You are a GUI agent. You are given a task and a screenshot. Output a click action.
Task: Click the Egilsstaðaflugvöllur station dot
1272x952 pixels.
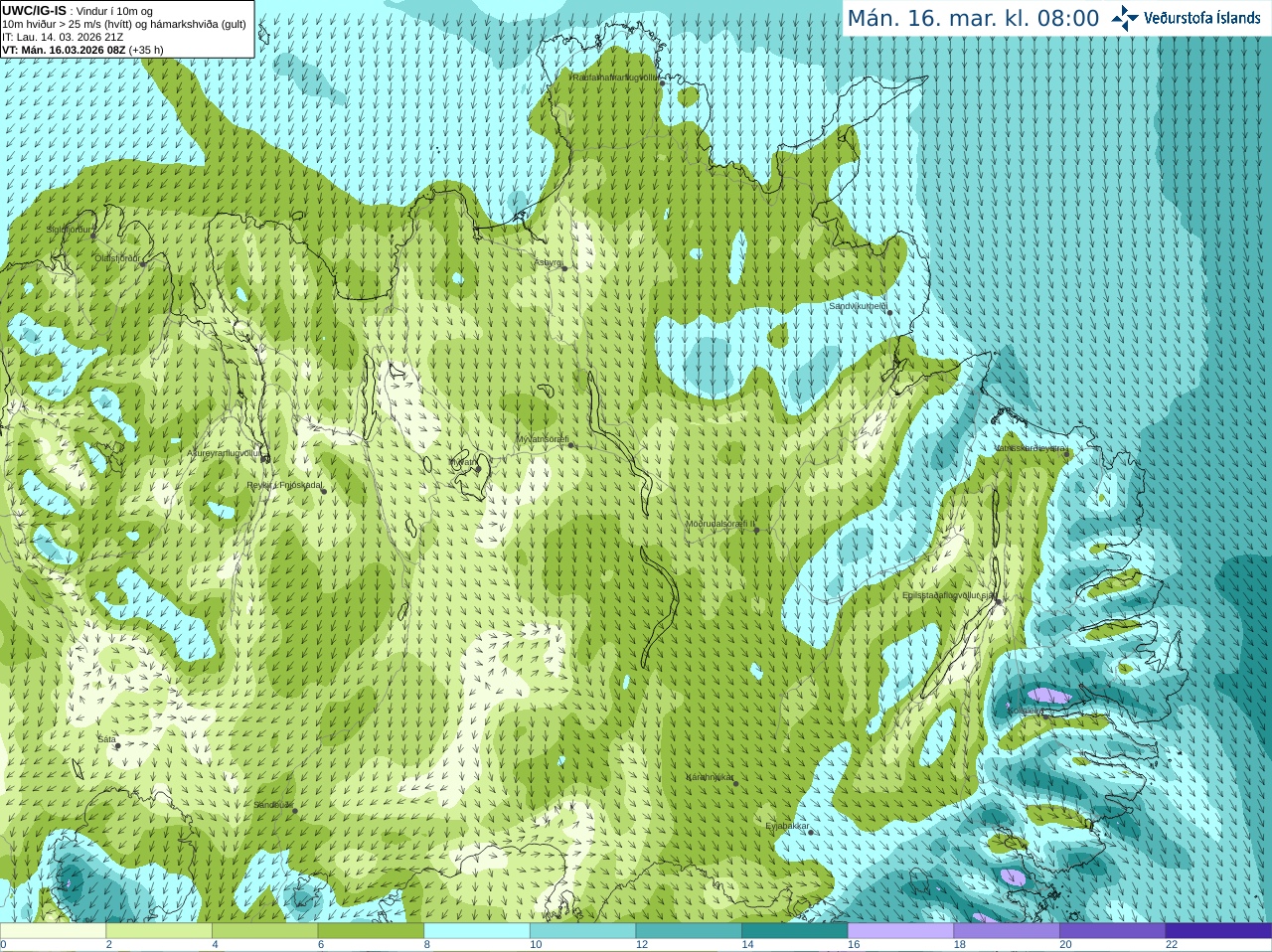coord(998,602)
